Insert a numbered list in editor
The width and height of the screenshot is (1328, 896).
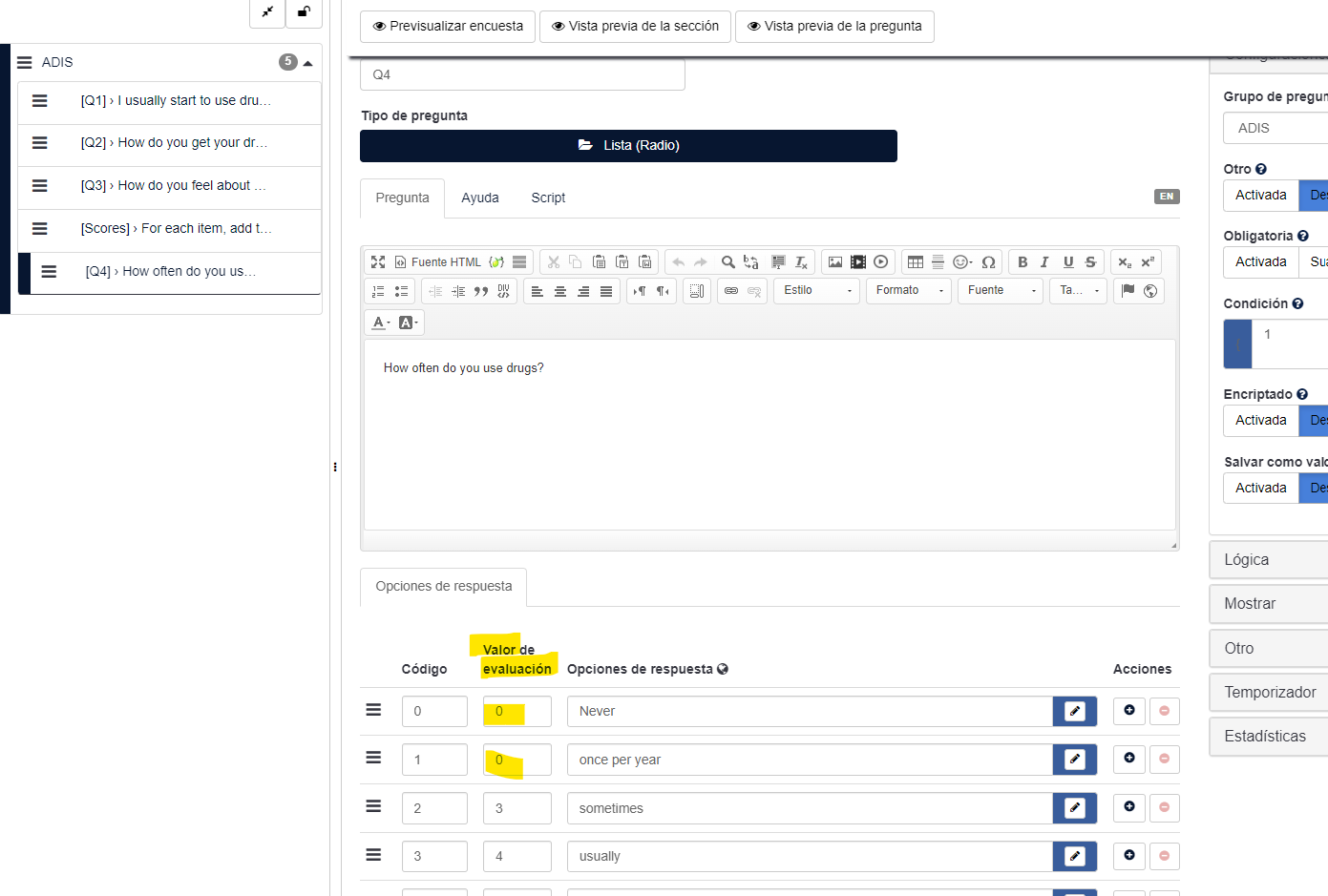tap(378, 291)
